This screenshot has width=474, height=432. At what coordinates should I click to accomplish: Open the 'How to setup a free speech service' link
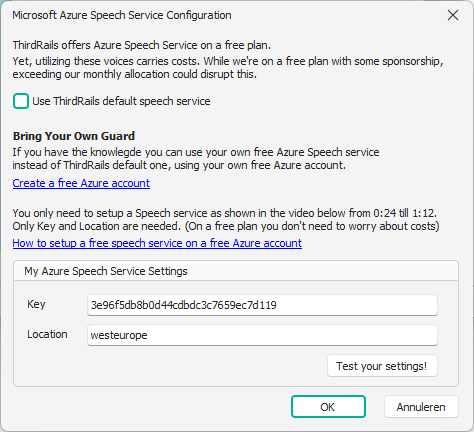click(157, 243)
